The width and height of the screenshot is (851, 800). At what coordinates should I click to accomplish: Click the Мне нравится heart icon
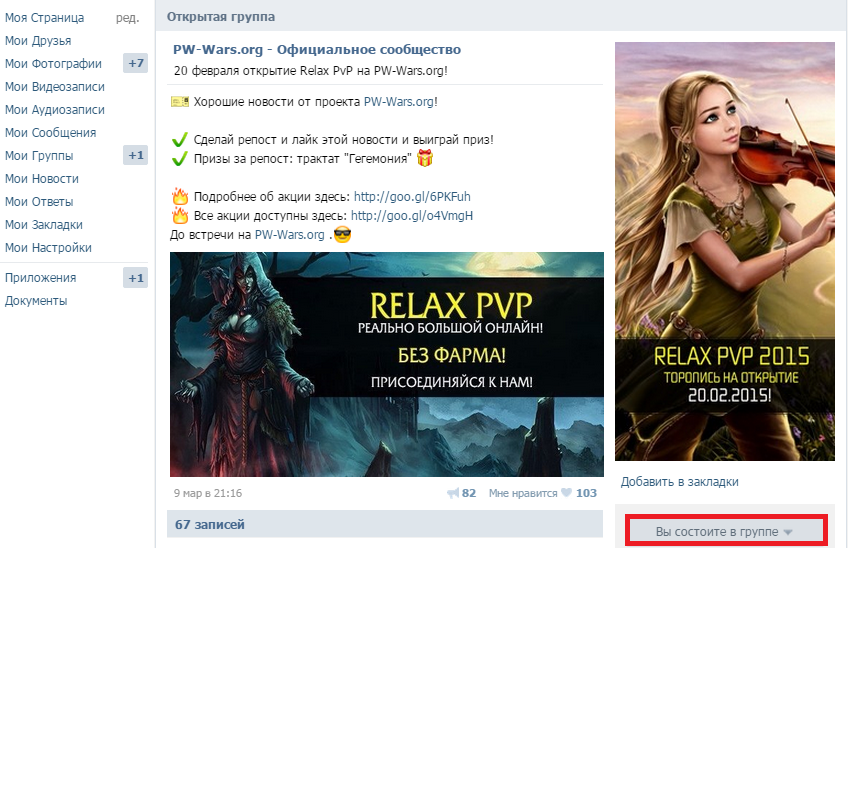pyautogui.click(x=566, y=493)
